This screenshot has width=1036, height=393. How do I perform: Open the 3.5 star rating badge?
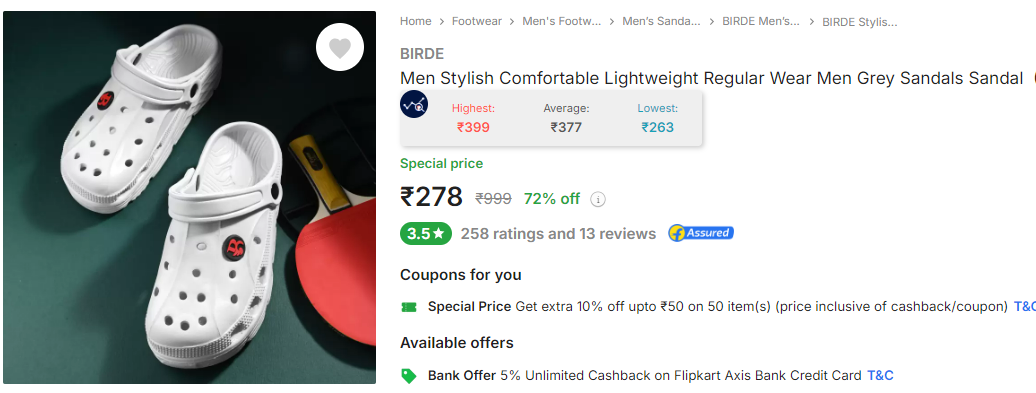pyautogui.click(x=426, y=234)
